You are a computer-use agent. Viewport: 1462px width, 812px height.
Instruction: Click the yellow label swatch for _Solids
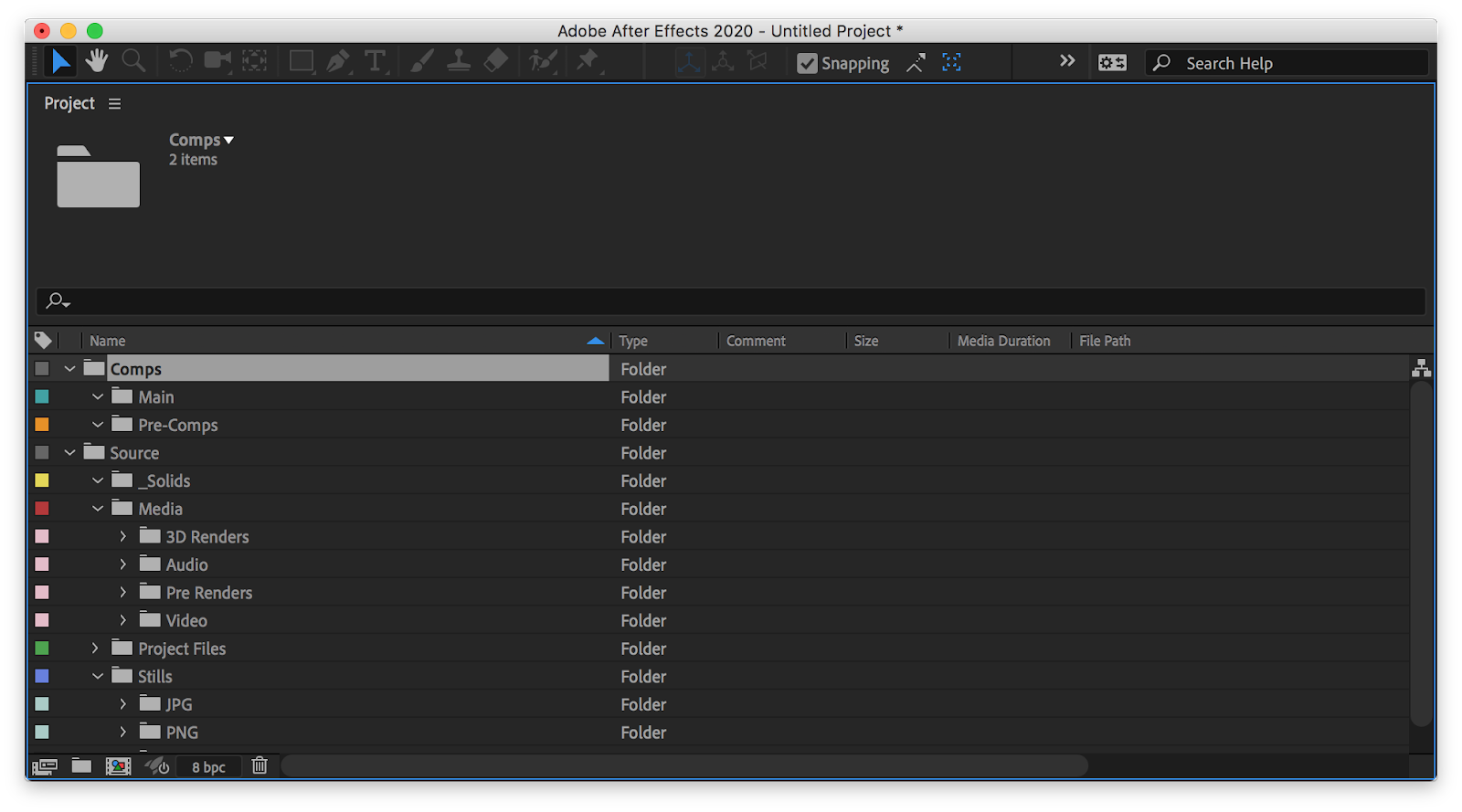click(x=42, y=480)
